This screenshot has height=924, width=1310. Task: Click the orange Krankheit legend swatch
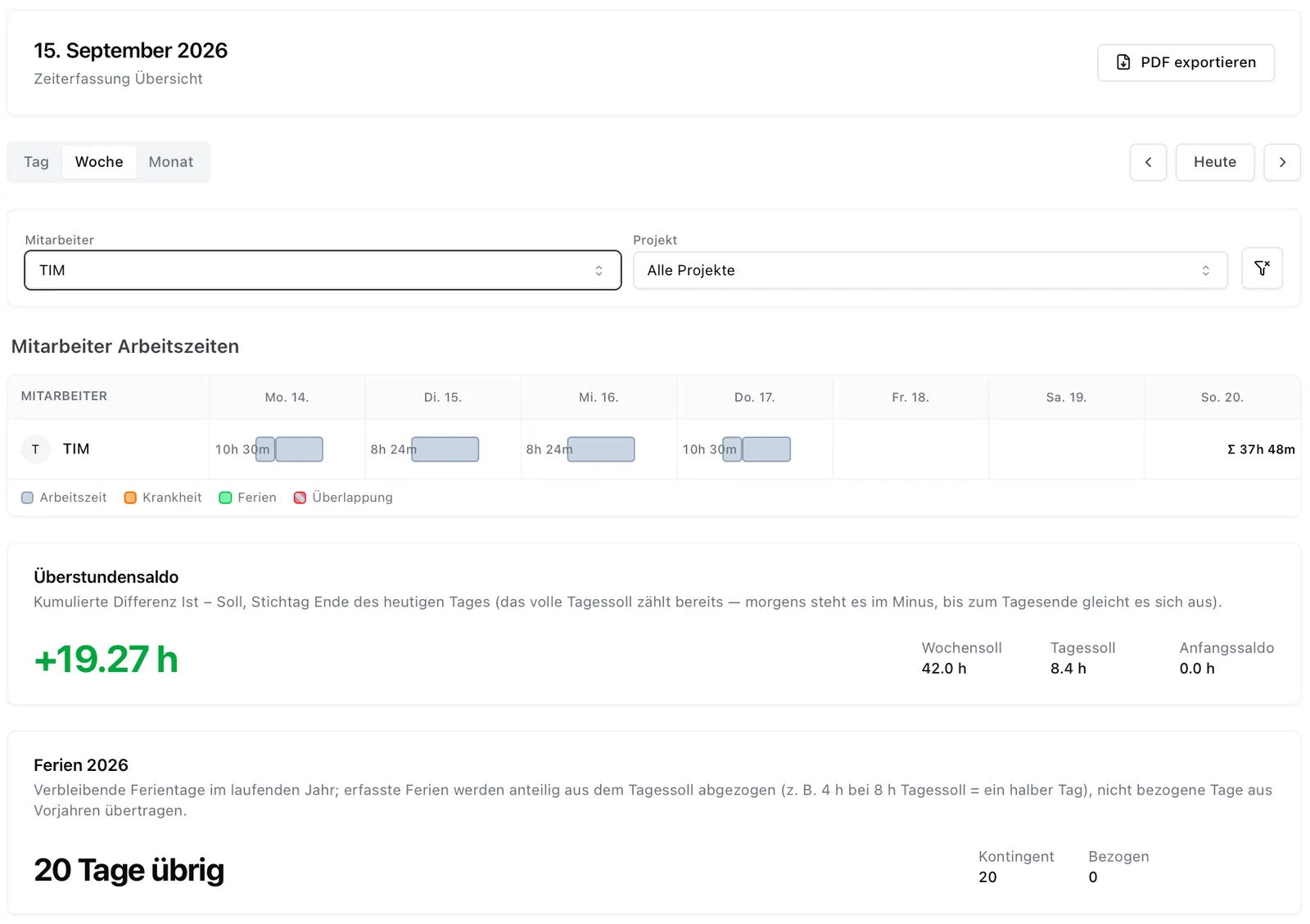click(130, 498)
